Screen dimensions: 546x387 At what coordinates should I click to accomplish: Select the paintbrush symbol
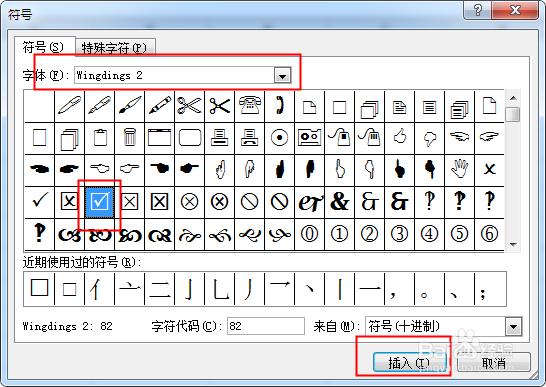point(130,106)
